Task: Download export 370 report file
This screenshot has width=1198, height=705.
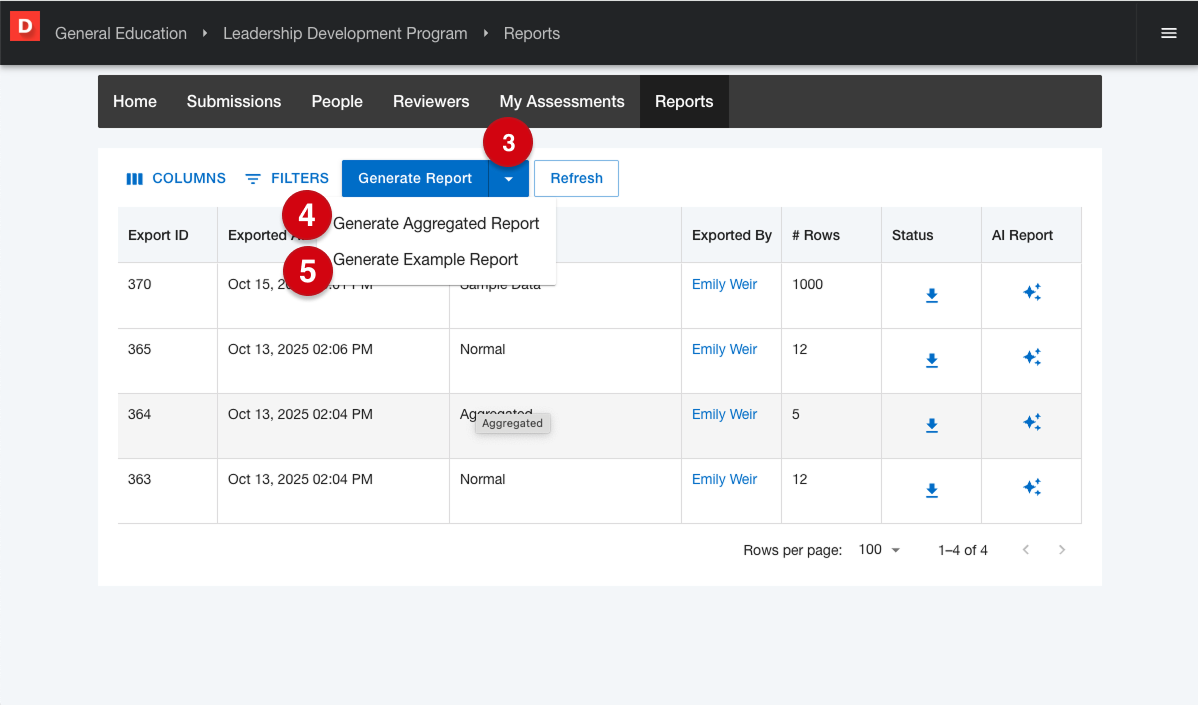Action: pyautogui.click(x=931, y=296)
